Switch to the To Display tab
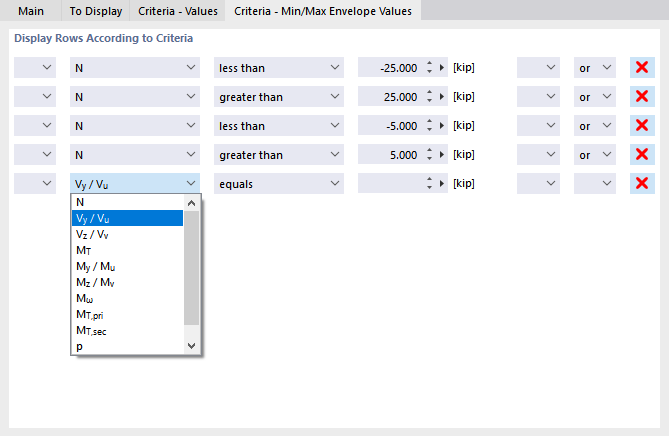This screenshot has width=669, height=436. pos(96,11)
